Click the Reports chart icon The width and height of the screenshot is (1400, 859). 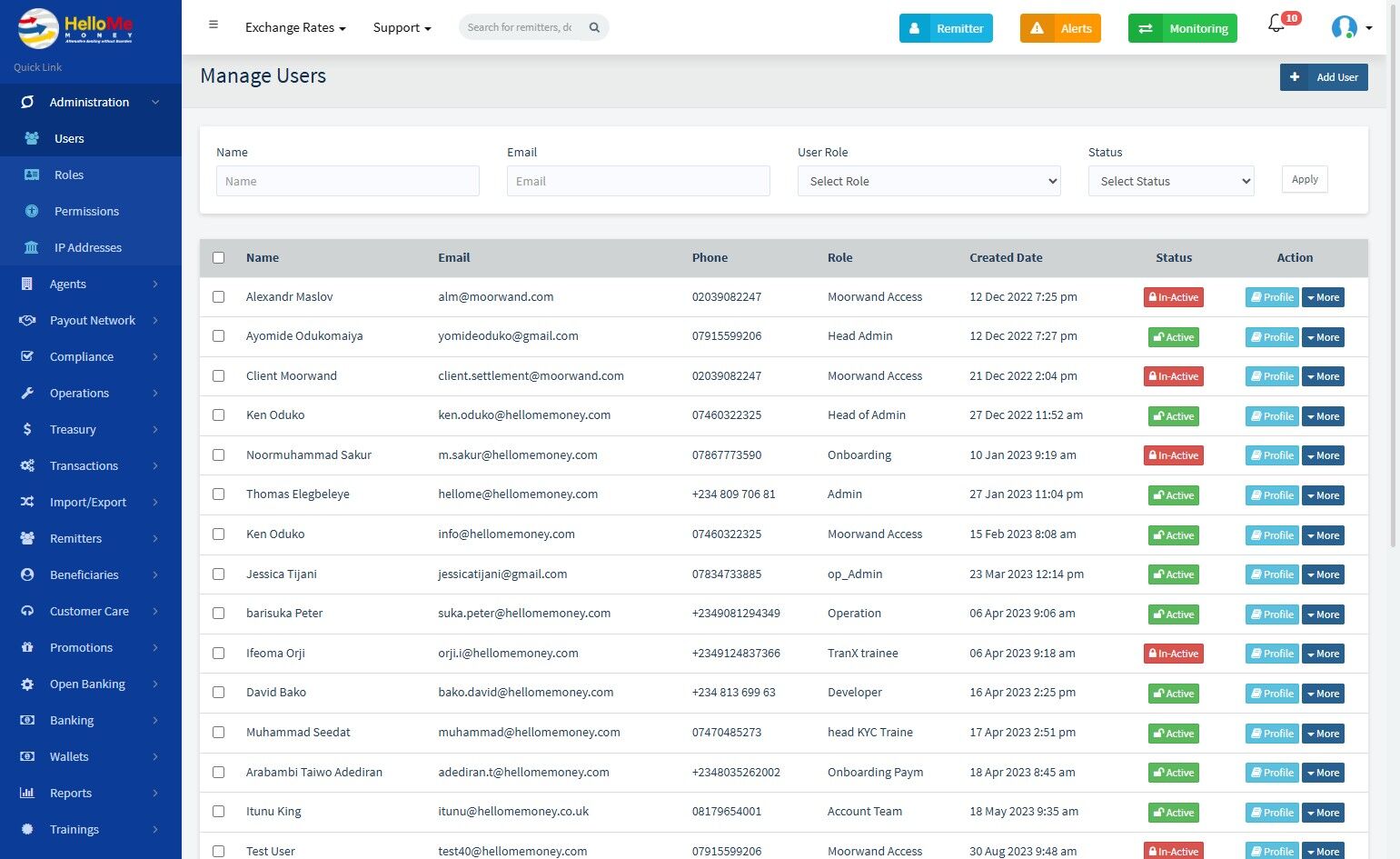click(27, 793)
